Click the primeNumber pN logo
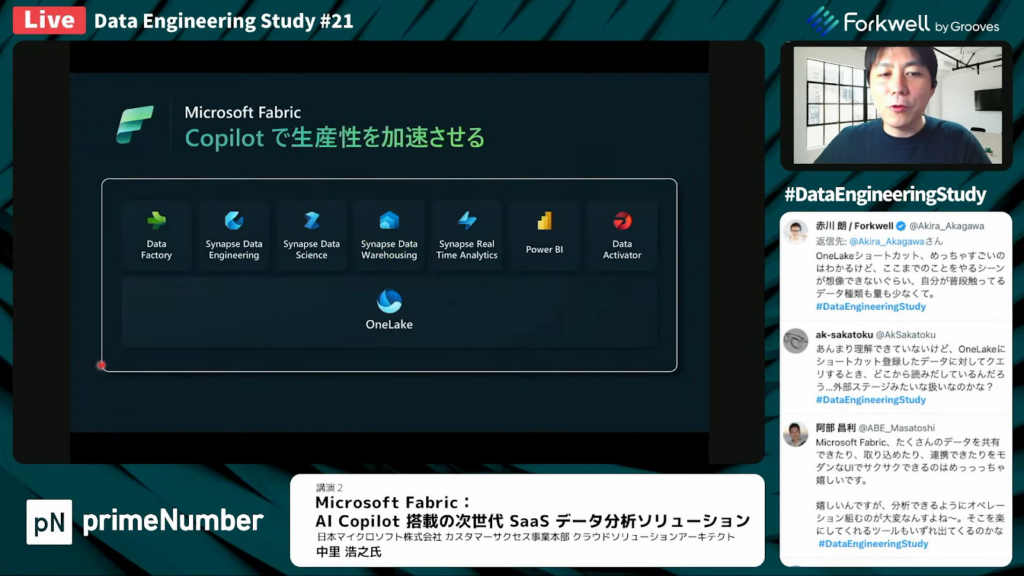This screenshot has width=1024, height=576. tap(49, 521)
